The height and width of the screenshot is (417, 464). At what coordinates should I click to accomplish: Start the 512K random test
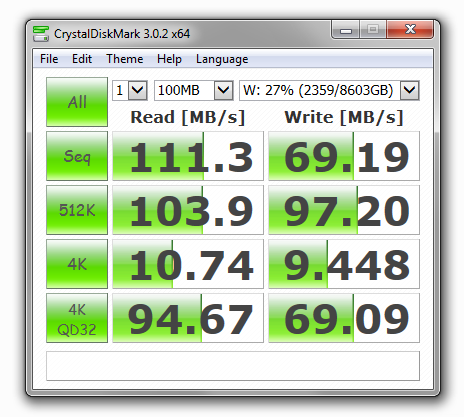[77, 210]
